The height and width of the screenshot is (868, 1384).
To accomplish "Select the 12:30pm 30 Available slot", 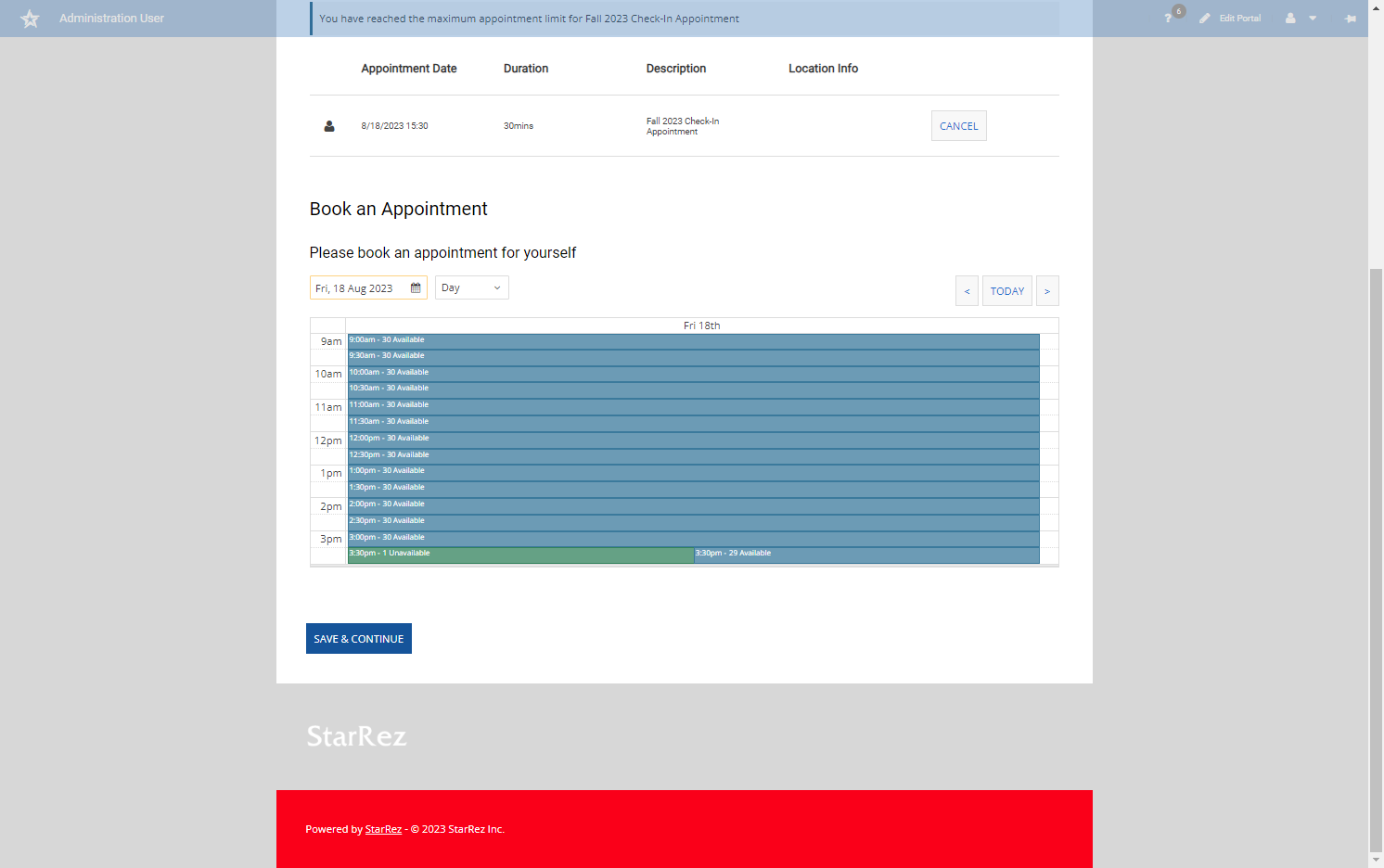I will tap(694, 456).
